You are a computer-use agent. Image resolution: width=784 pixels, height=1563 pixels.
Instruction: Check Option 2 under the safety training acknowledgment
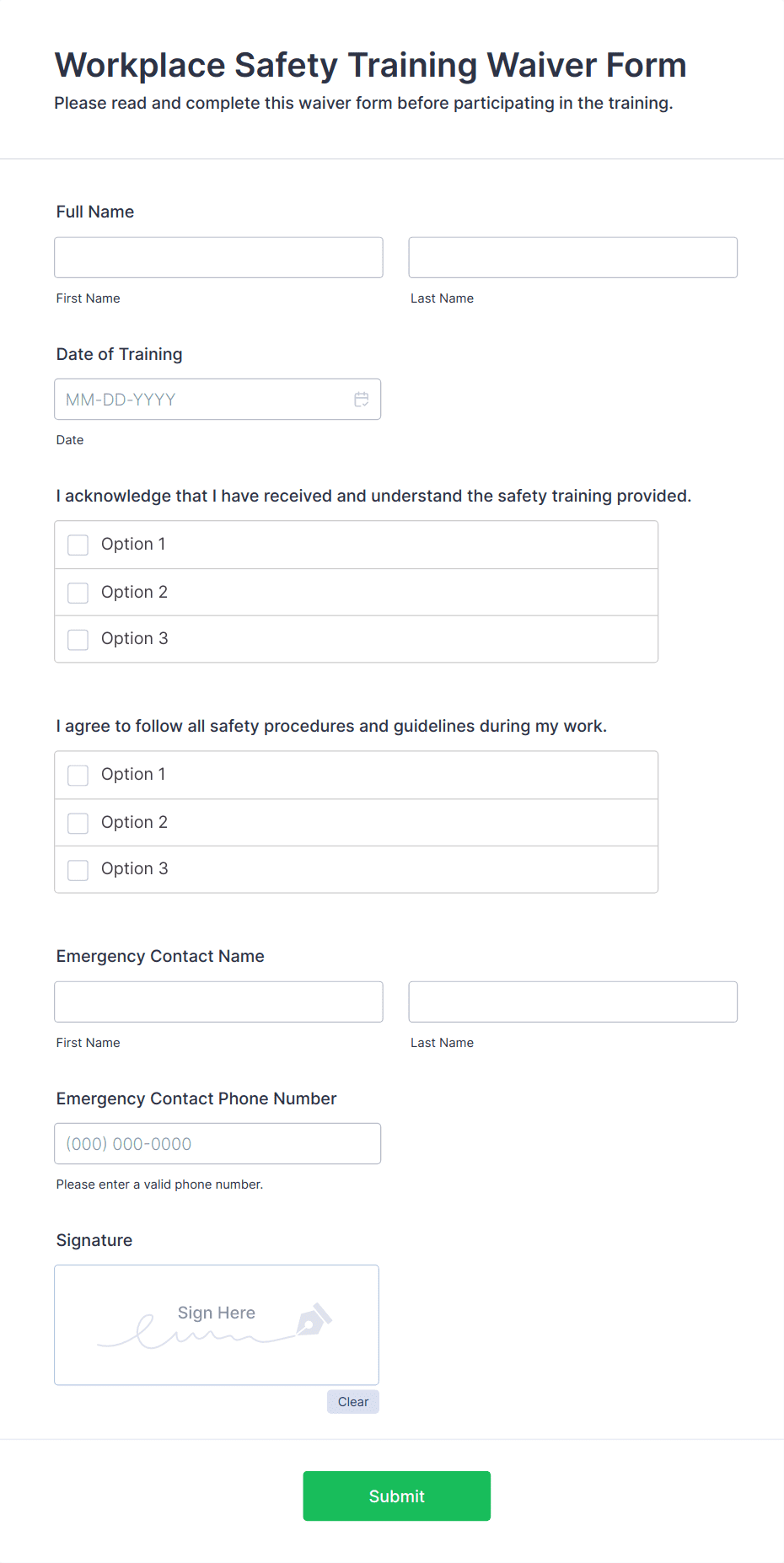click(78, 592)
